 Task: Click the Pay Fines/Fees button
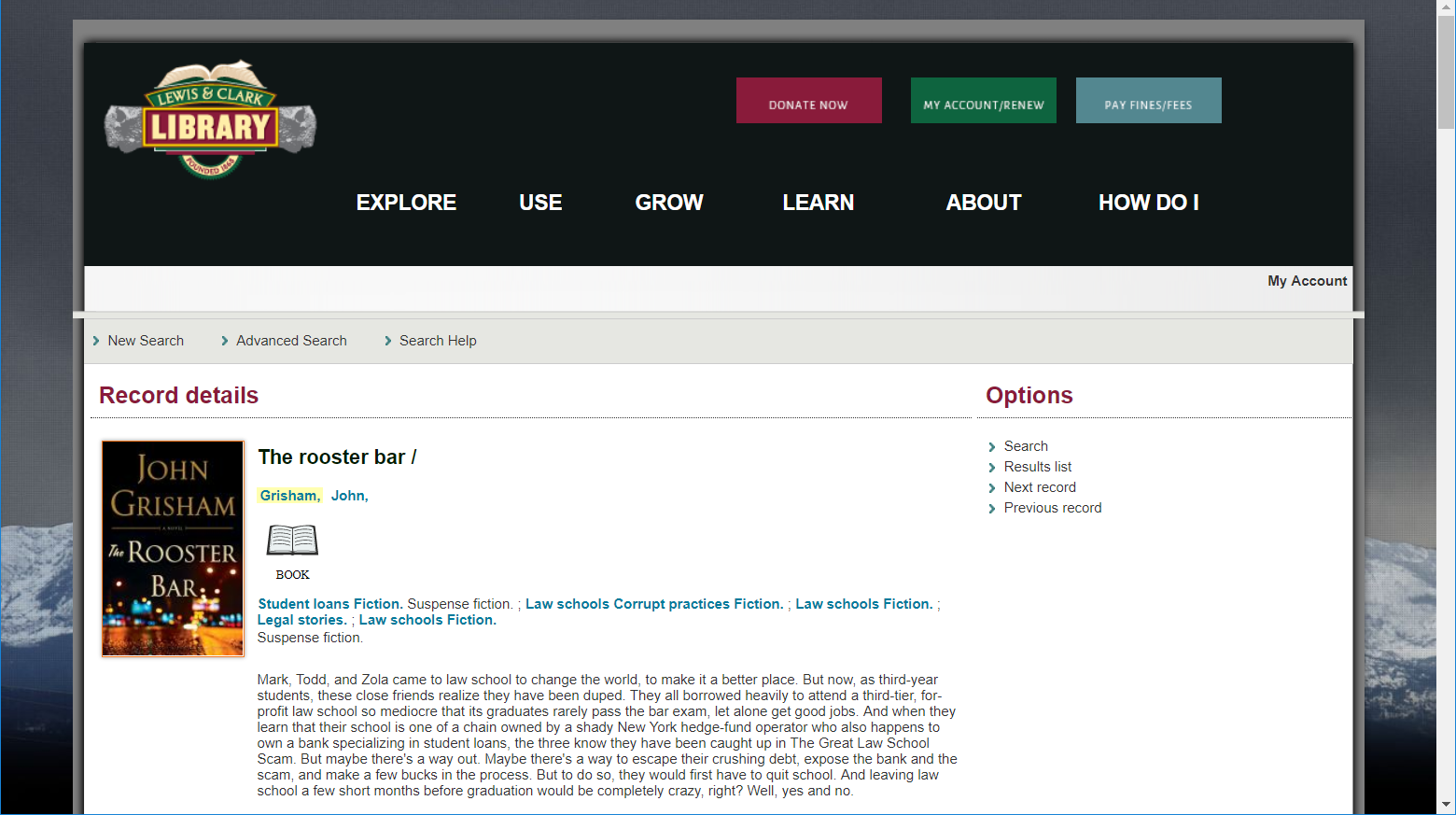pyautogui.click(x=1148, y=101)
